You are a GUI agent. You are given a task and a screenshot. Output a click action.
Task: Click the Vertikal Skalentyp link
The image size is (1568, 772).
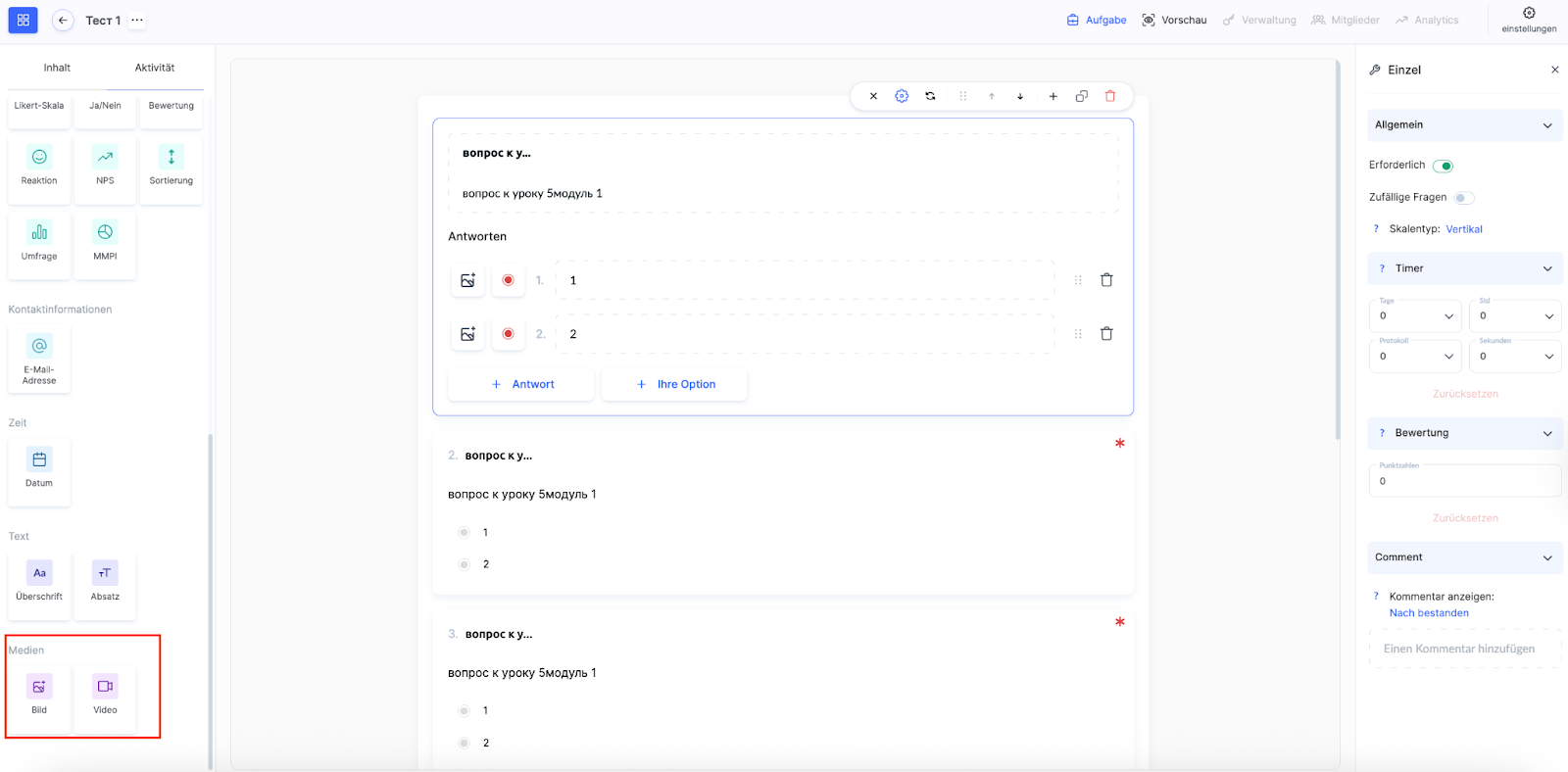(x=1464, y=229)
